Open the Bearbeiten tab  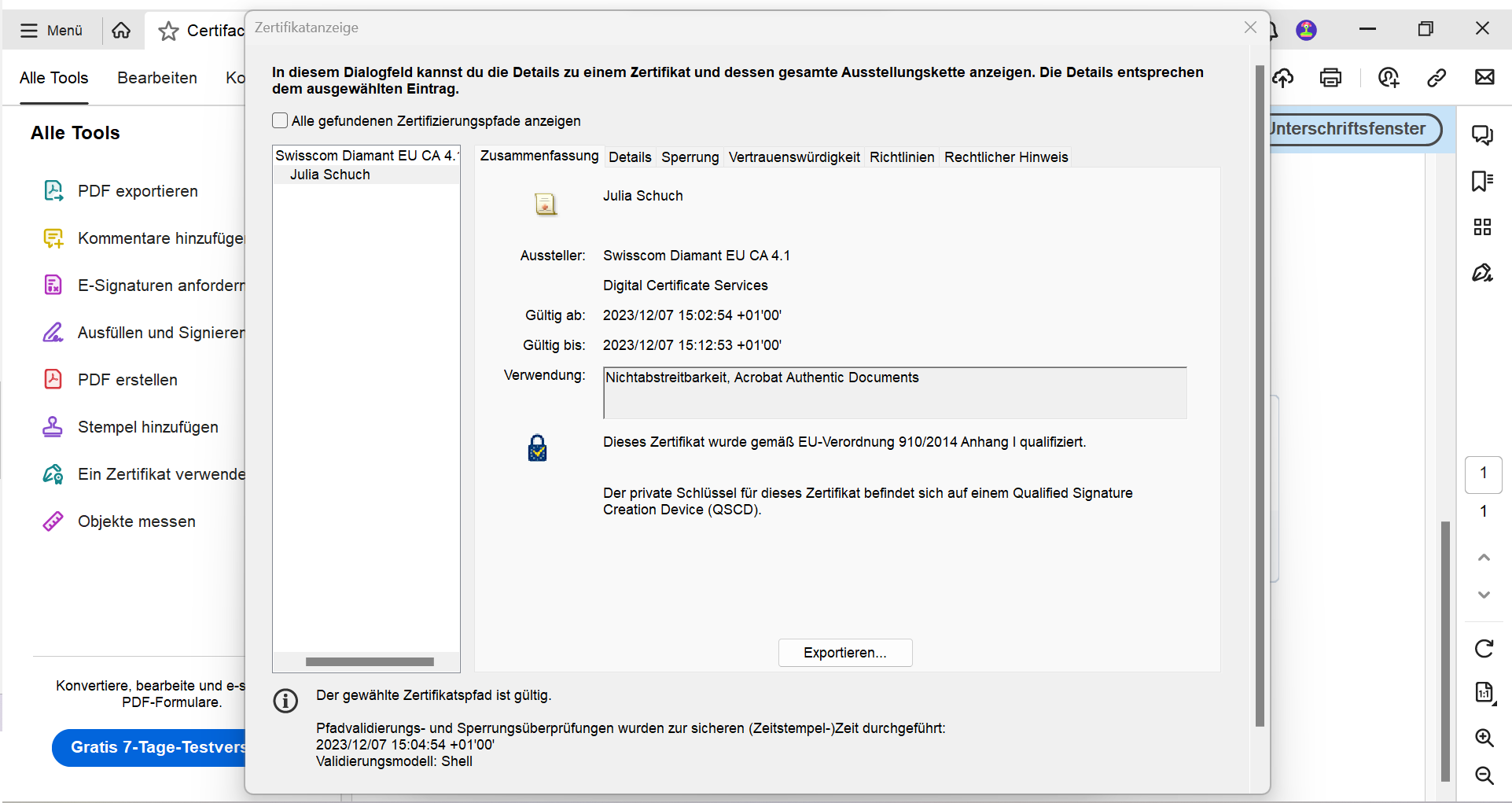pyautogui.click(x=157, y=78)
